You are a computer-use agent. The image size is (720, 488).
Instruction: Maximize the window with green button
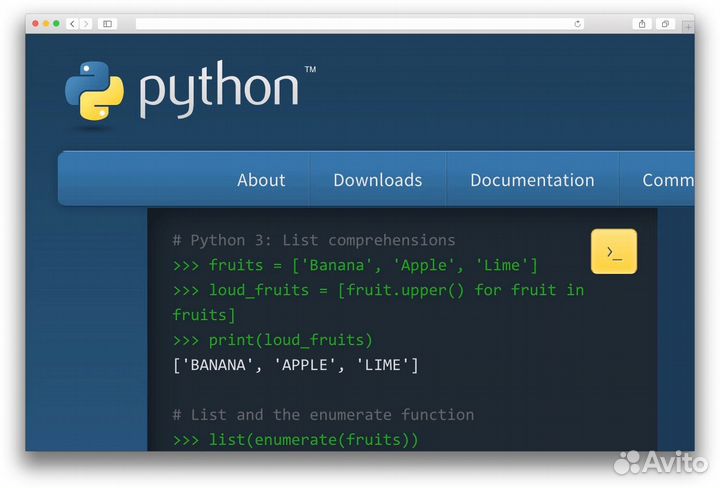[x=56, y=23]
